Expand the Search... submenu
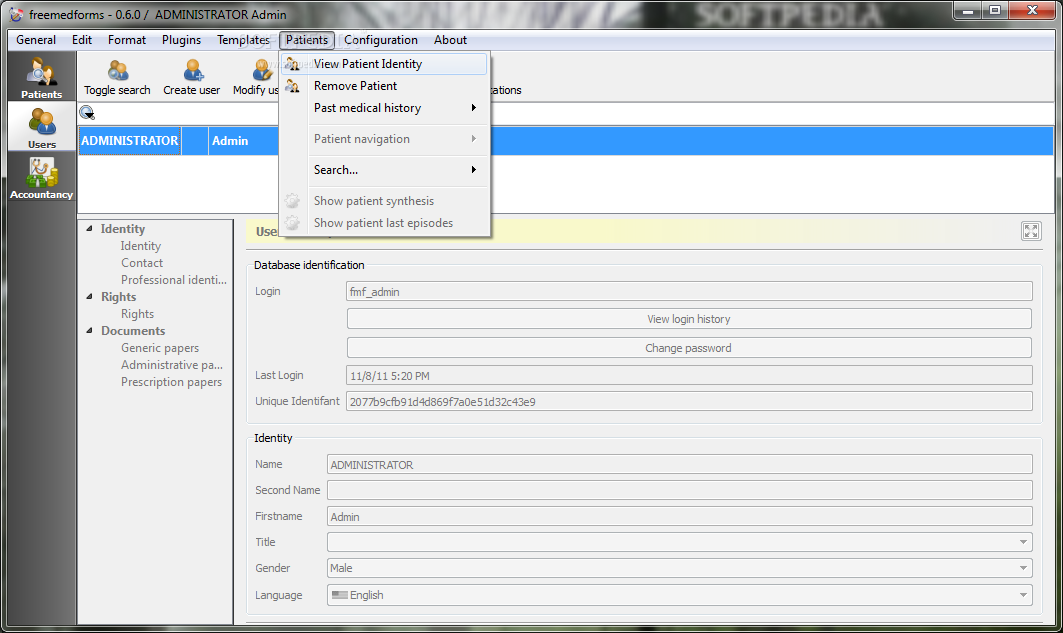Image resolution: width=1063 pixels, height=633 pixels. [384, 169]
